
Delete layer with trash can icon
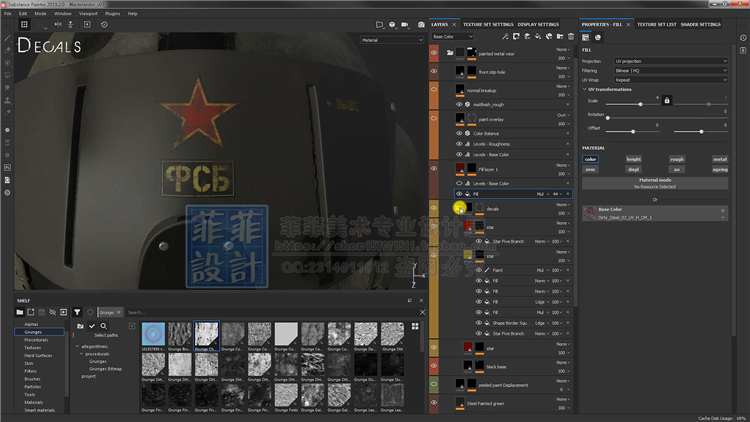(x=571, y=36)
